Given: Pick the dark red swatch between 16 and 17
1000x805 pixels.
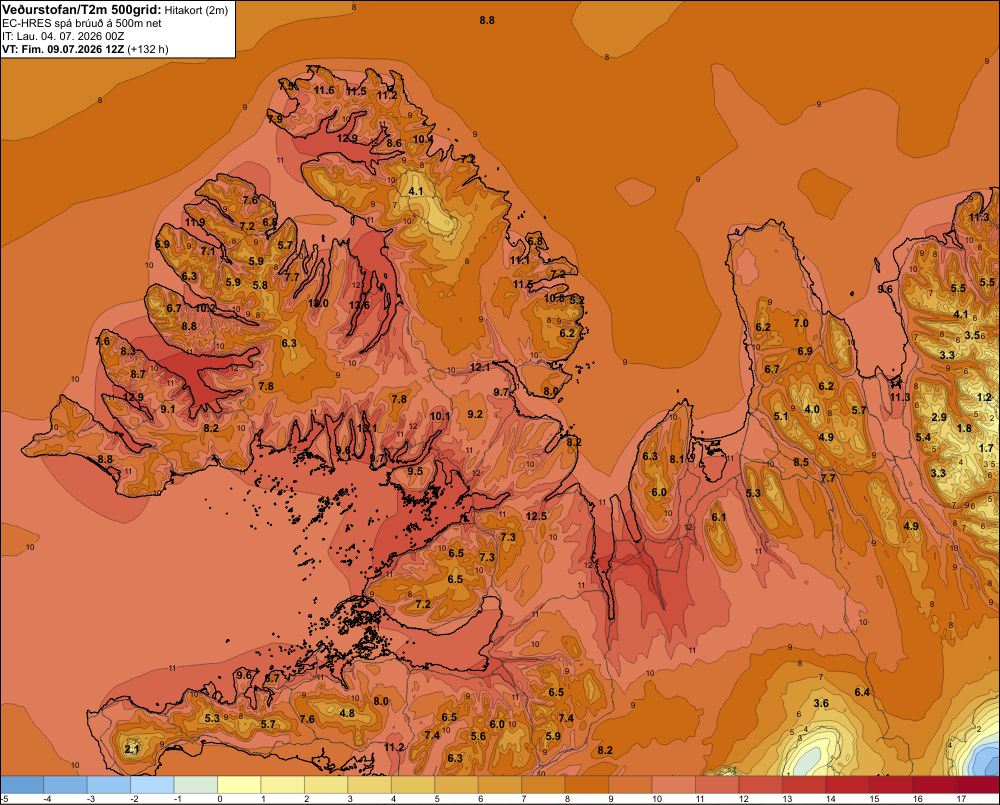Looking at the screenshot, I should point(934,785).
